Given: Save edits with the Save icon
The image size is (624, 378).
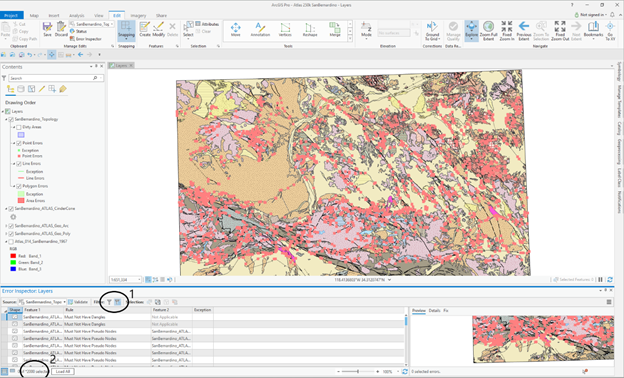Looking at the screenshot, I should (47, 29).
